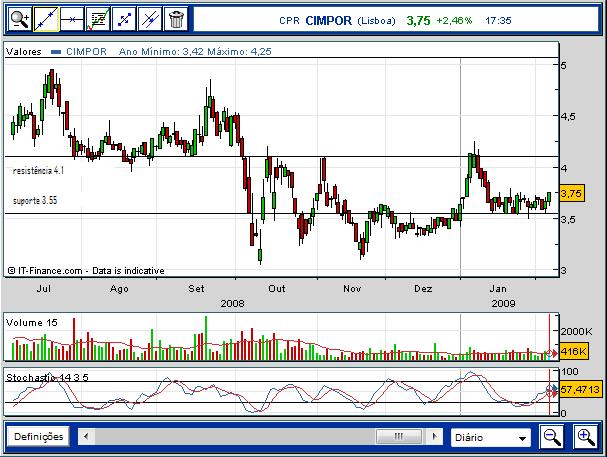Screen dimensions: 607x457
Task: Click the trash can delete icon
Action: 176,19
